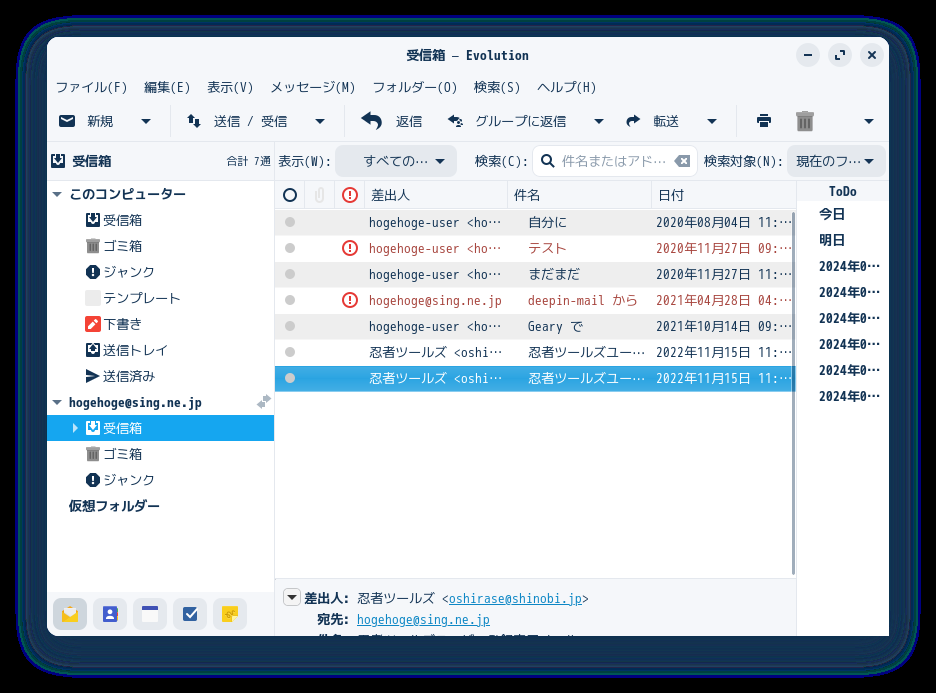This screenshot has height=693, width=936.
Task: Select 受信箱 under このコンピューター
Action: pos(122,220)
